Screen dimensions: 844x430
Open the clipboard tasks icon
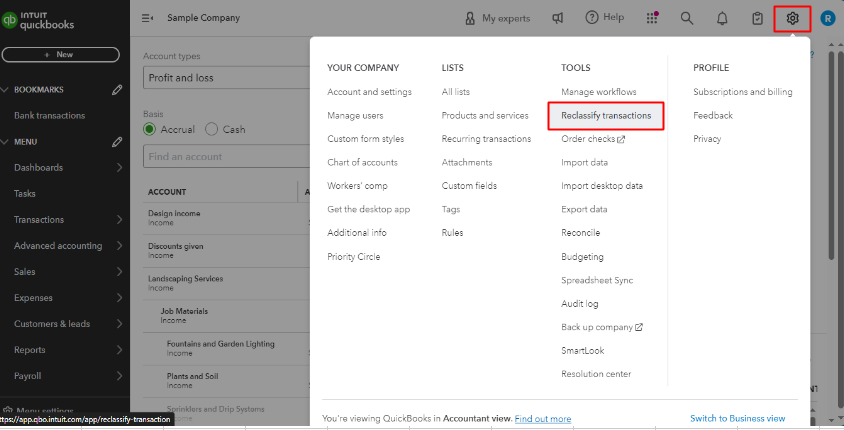(757, 18)
